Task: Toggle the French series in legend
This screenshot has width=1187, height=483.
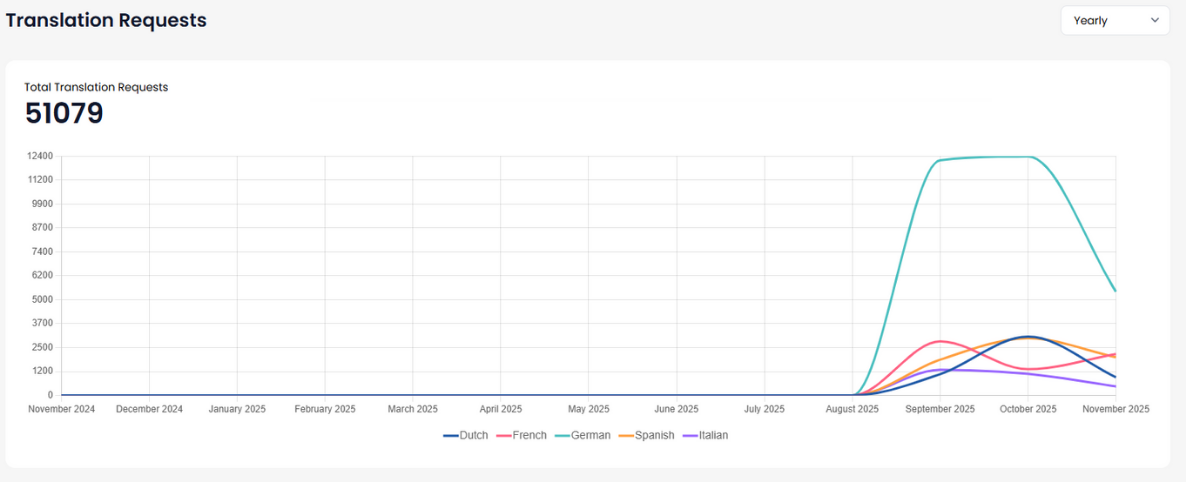Action: 521,435
